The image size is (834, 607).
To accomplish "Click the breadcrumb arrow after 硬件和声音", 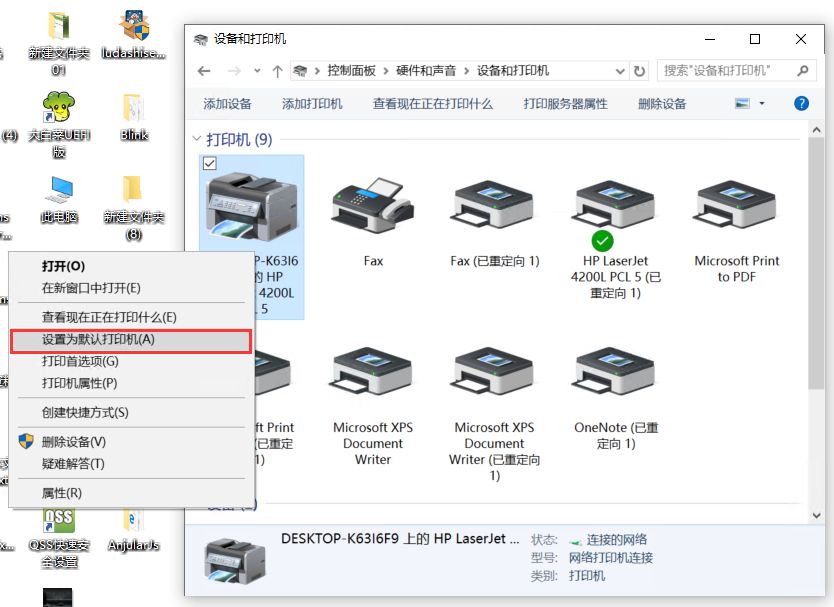I will [x=466, y=71].
